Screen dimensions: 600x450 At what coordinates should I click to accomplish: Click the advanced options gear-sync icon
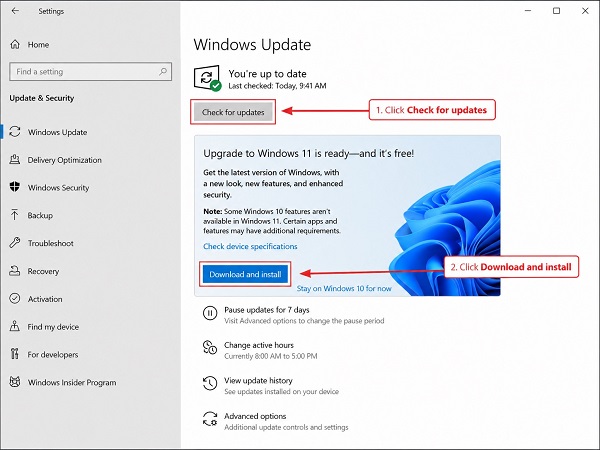210,419
